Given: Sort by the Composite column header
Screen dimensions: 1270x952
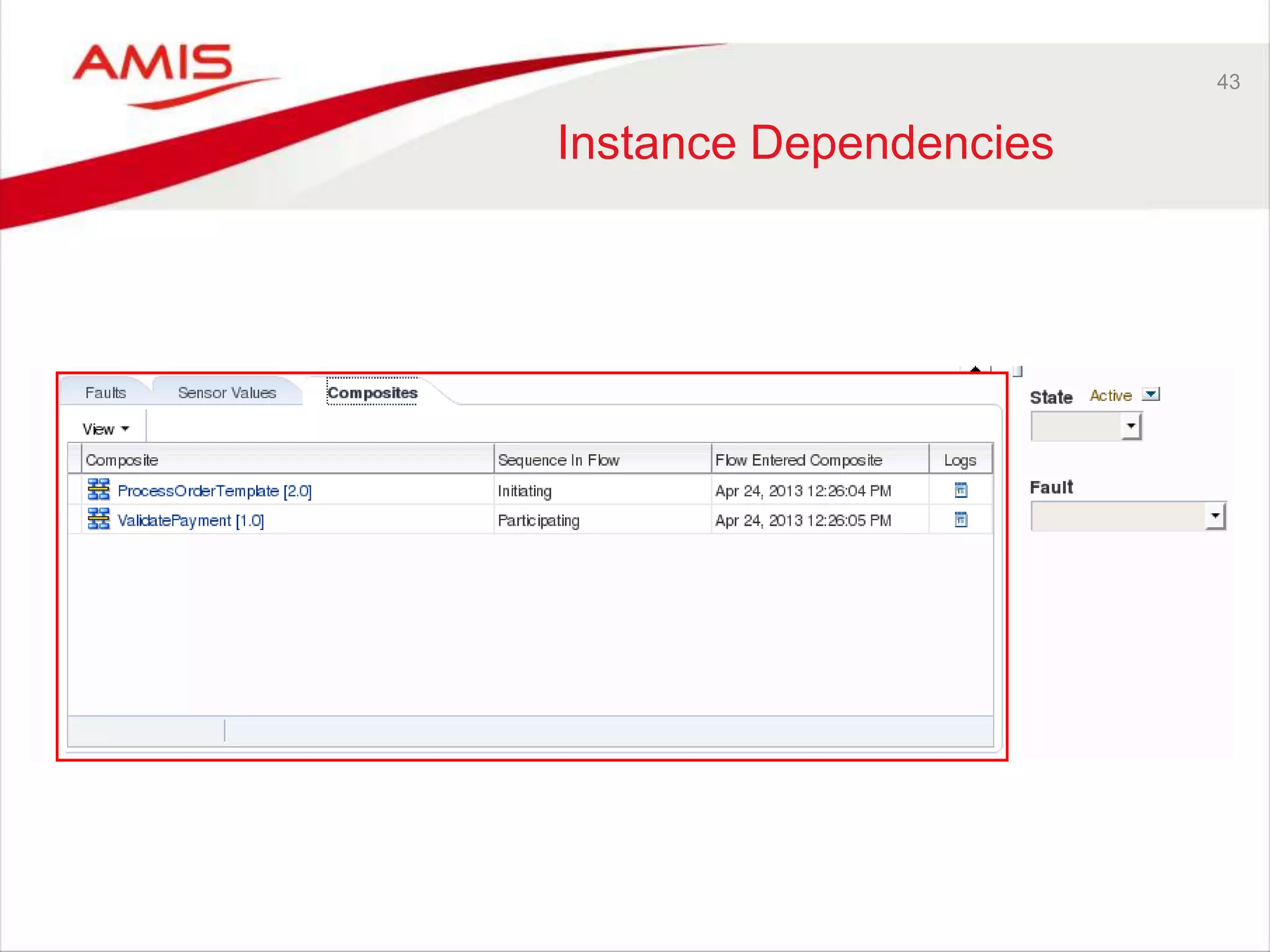Looking at the screenshot, I should [288, 460].
